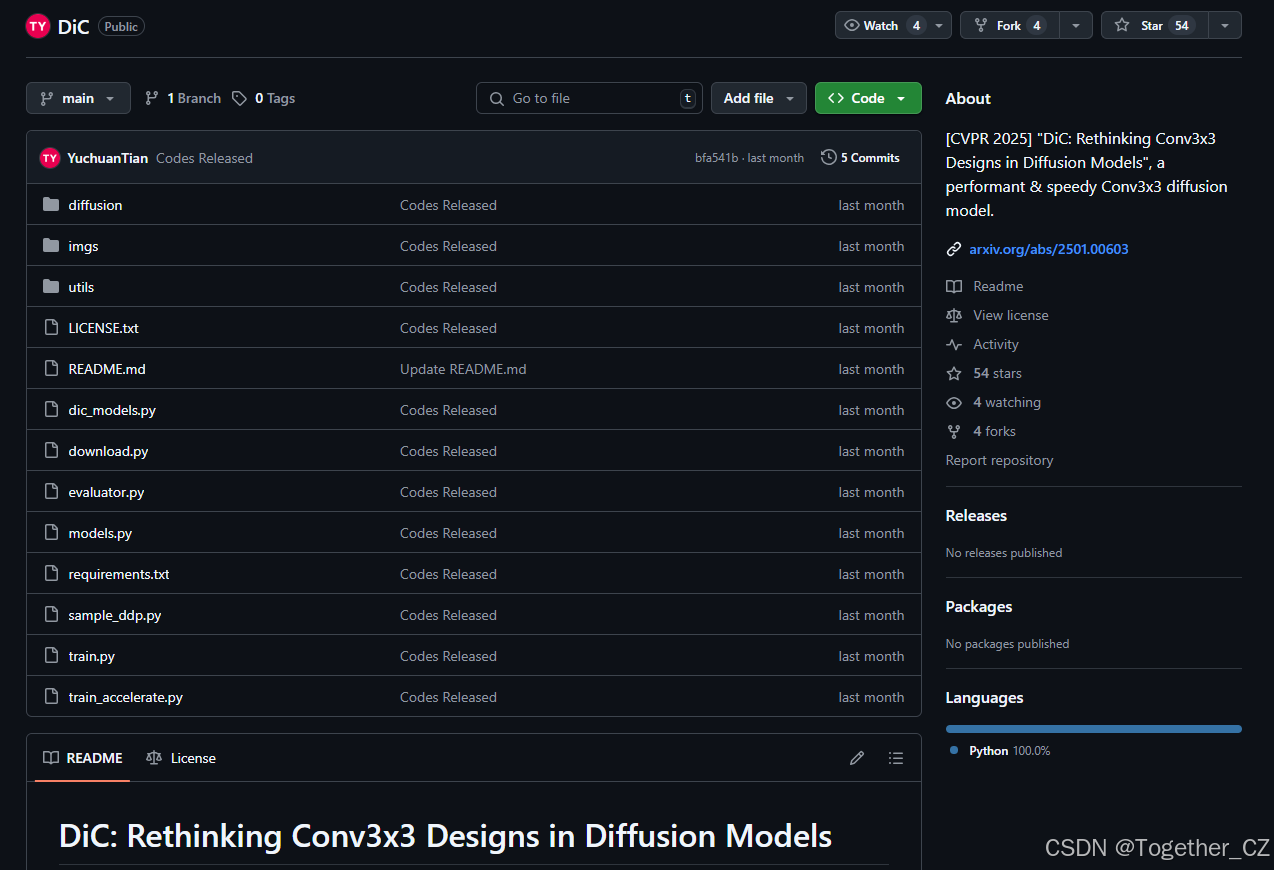Open the commit history via clock icon
The width and height of the screenshot is (1274, 870).
828,157
